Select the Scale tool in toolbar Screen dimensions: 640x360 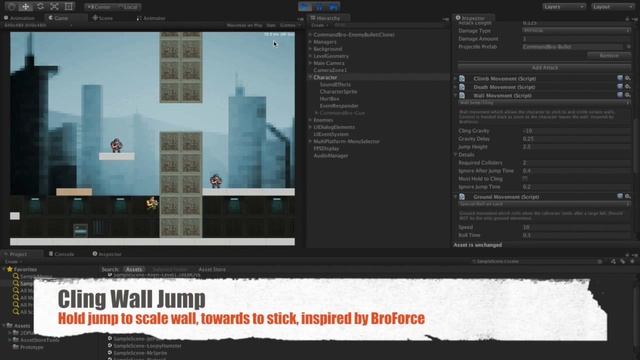[54, 7]
